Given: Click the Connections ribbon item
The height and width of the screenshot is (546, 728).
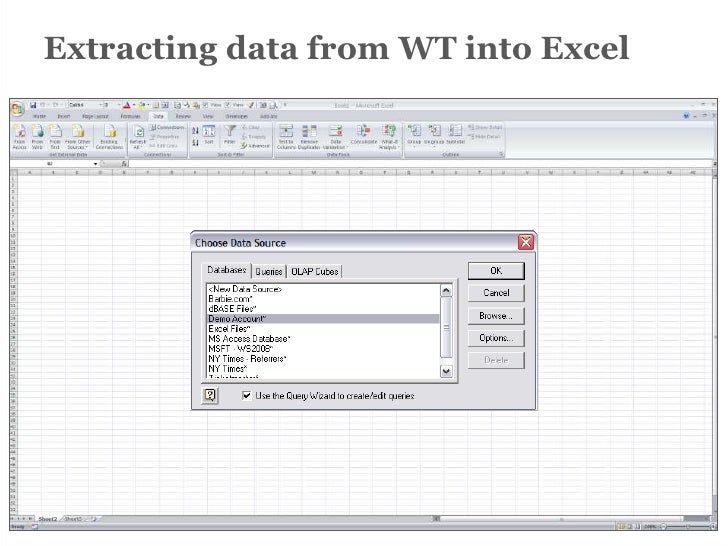Looking at the screenshot, I should [168, 127].
